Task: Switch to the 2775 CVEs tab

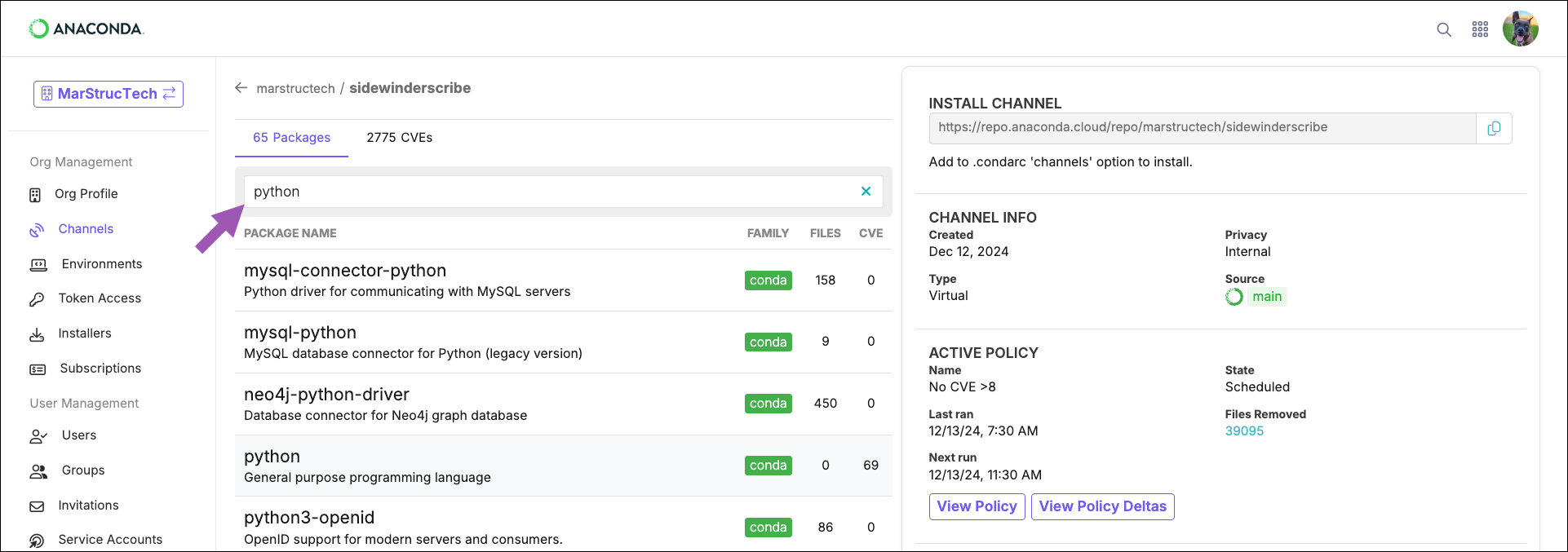Action: click(400, 138)
